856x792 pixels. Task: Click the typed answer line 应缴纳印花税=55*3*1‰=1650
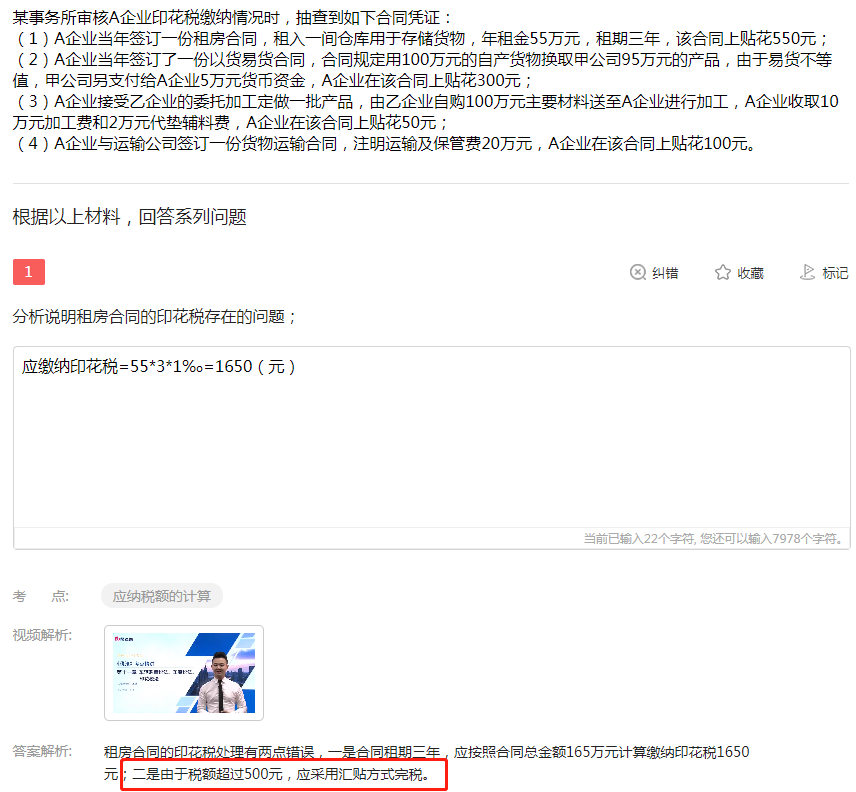160,366
